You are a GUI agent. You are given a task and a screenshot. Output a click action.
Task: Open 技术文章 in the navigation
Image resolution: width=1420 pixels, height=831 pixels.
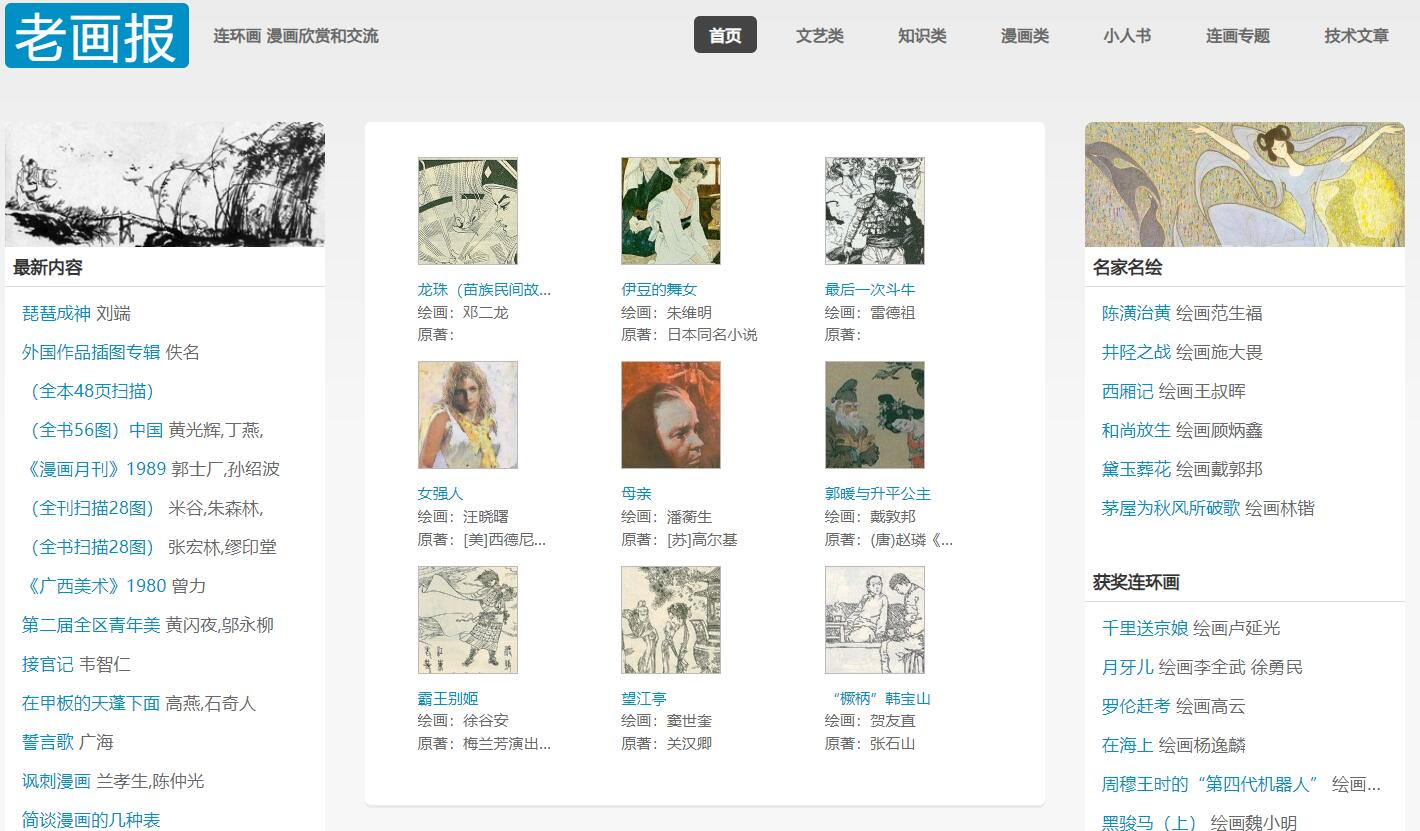click(x=1357, y=35)
